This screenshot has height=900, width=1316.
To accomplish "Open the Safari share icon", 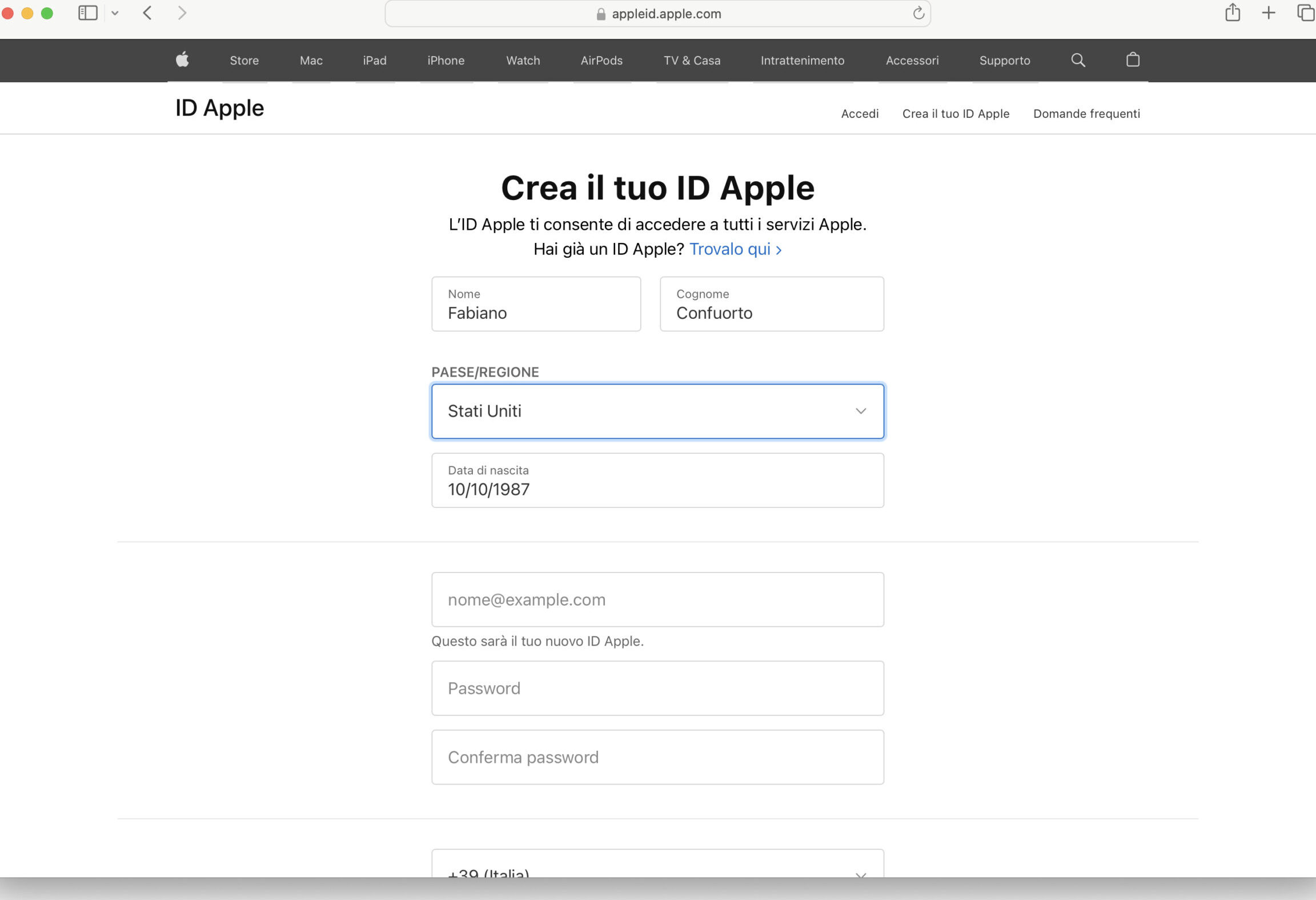I will coord(1233,13).
